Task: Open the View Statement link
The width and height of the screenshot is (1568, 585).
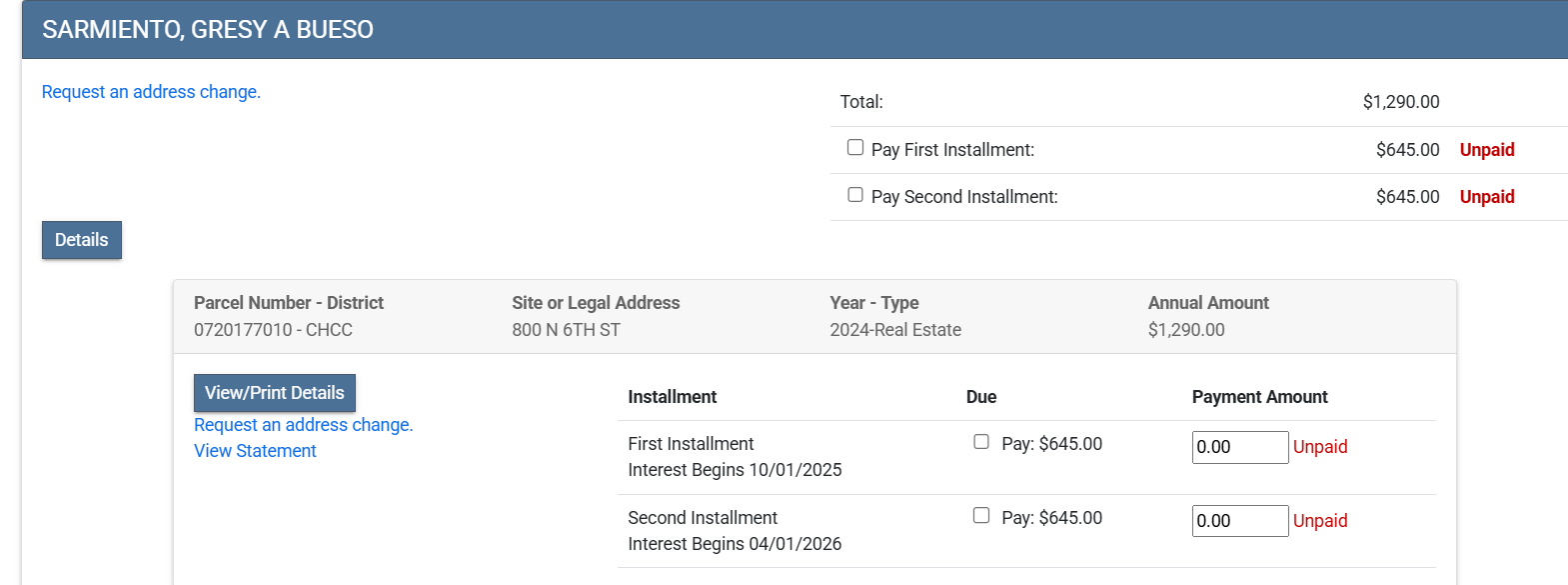Action: tap(255, 451)
